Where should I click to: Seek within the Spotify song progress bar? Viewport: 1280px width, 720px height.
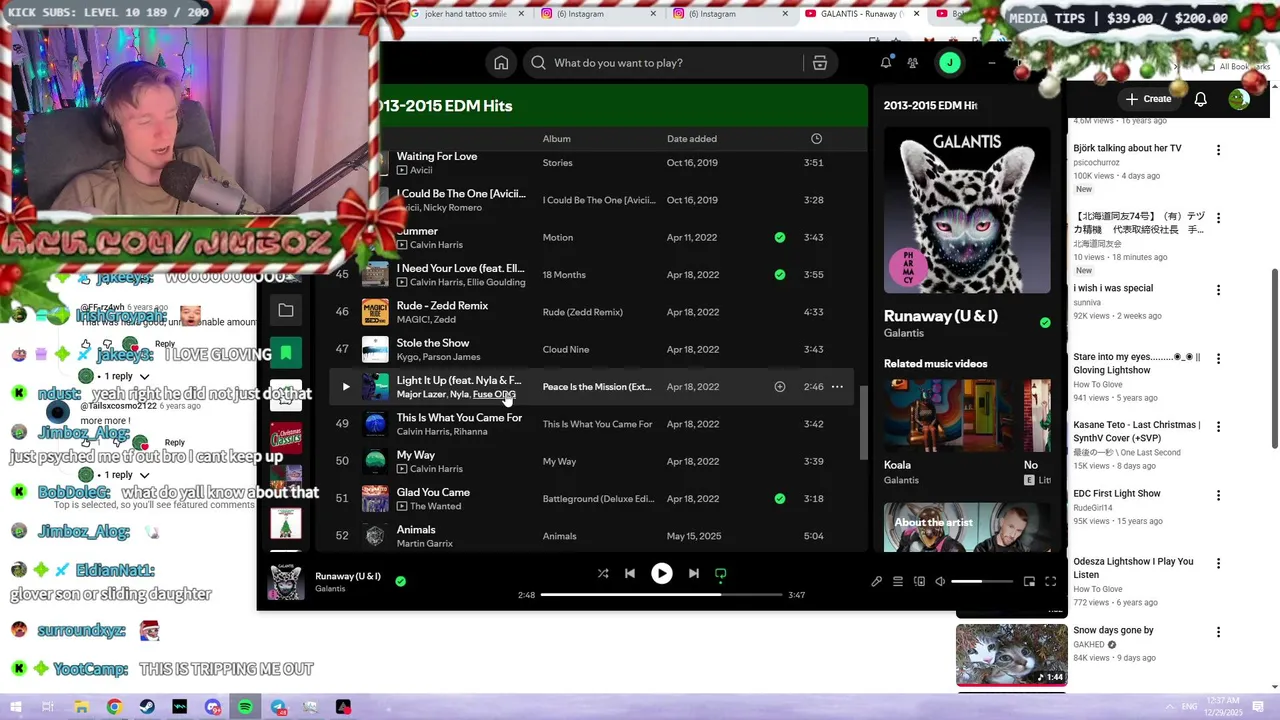662,595
